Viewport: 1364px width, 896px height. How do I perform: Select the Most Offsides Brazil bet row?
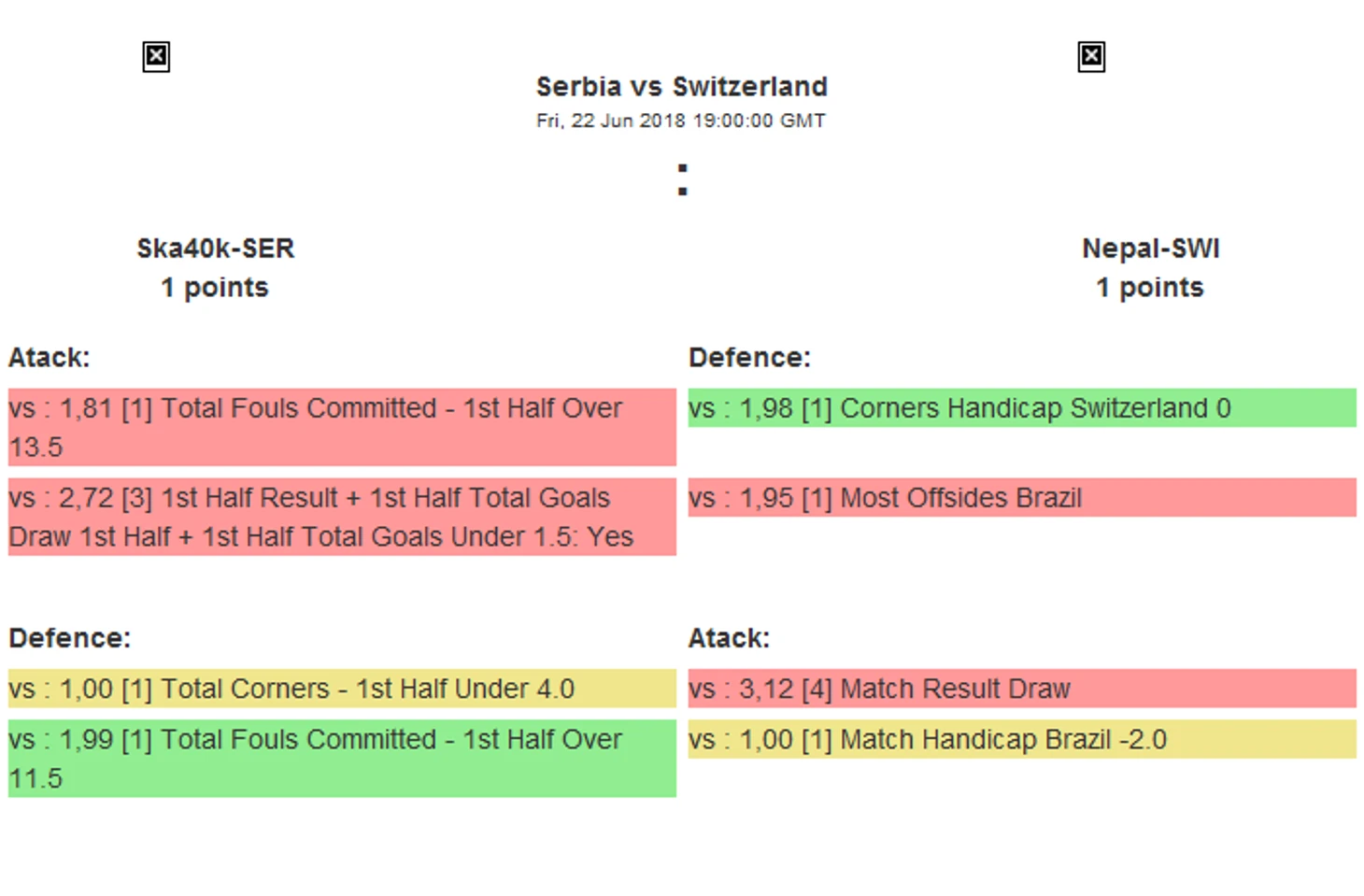(1021, 498)
